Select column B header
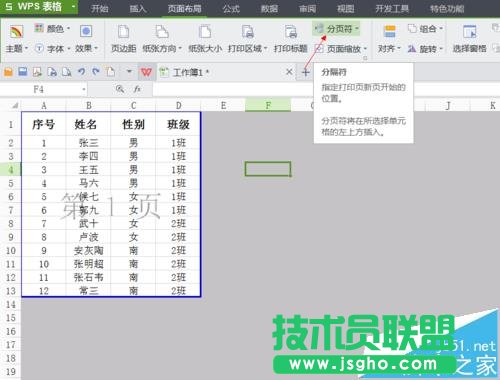 coord(89,106)
